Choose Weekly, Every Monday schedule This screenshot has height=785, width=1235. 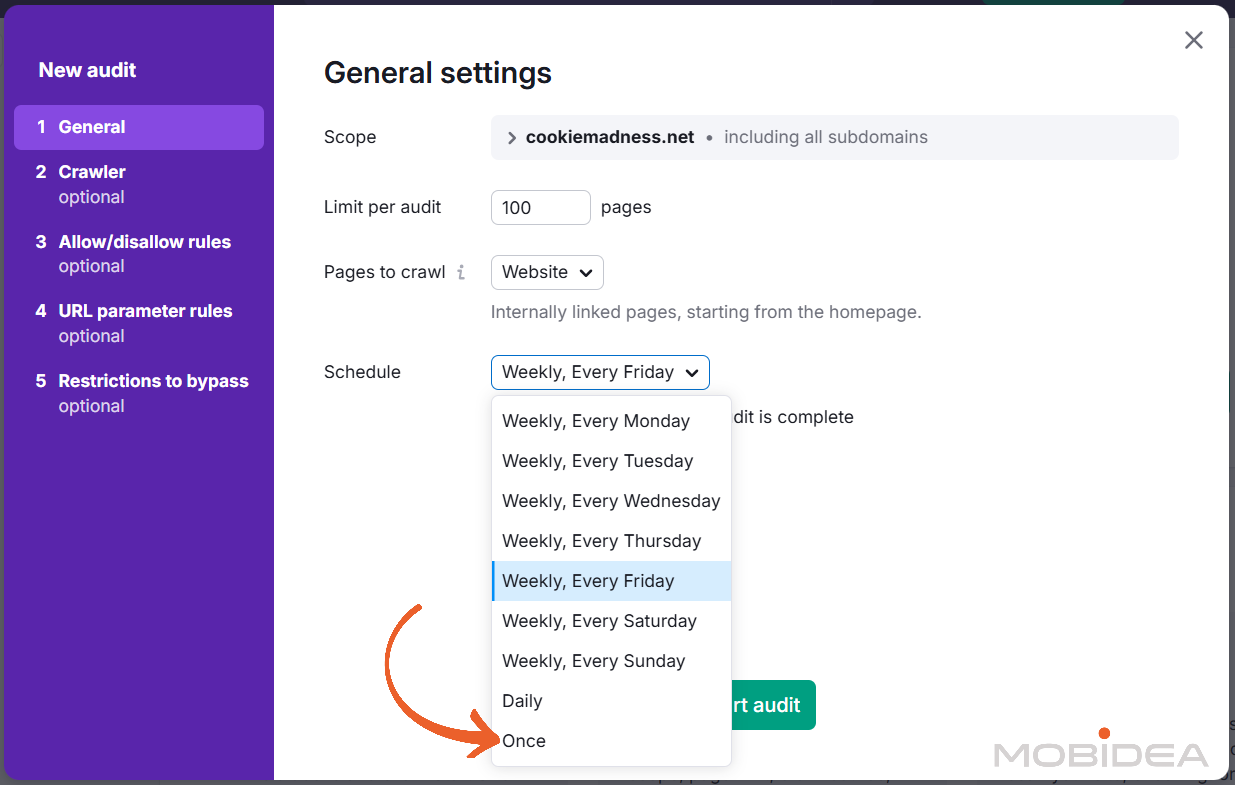pyautogui.click(x=596, y=421)
